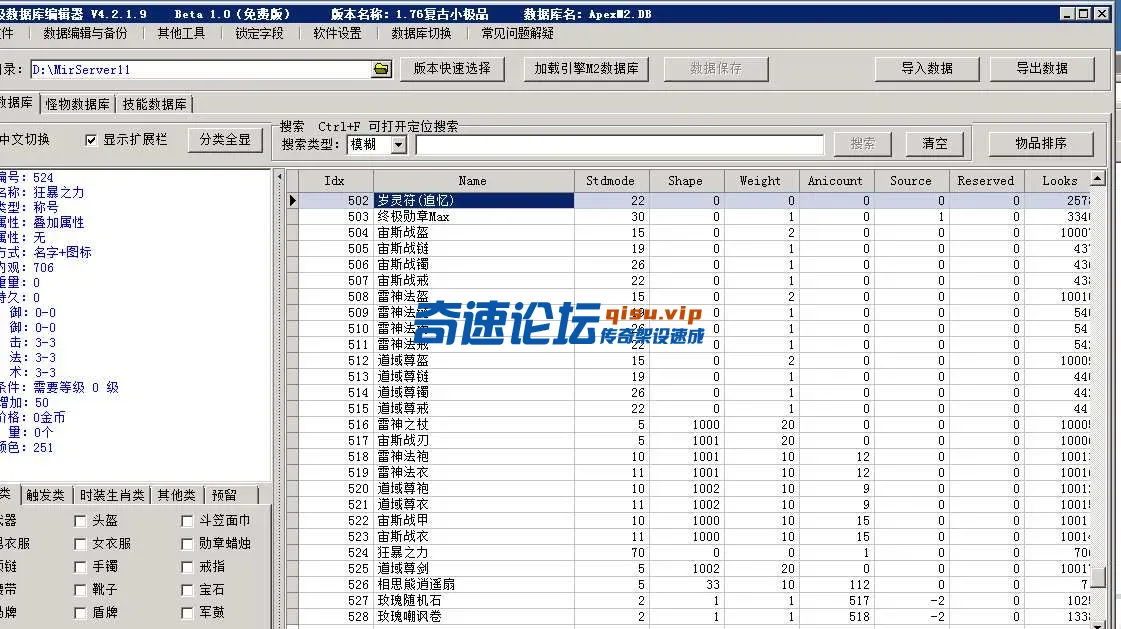
Task: Check the 头盔 checkbox
Action: (80, 521)
